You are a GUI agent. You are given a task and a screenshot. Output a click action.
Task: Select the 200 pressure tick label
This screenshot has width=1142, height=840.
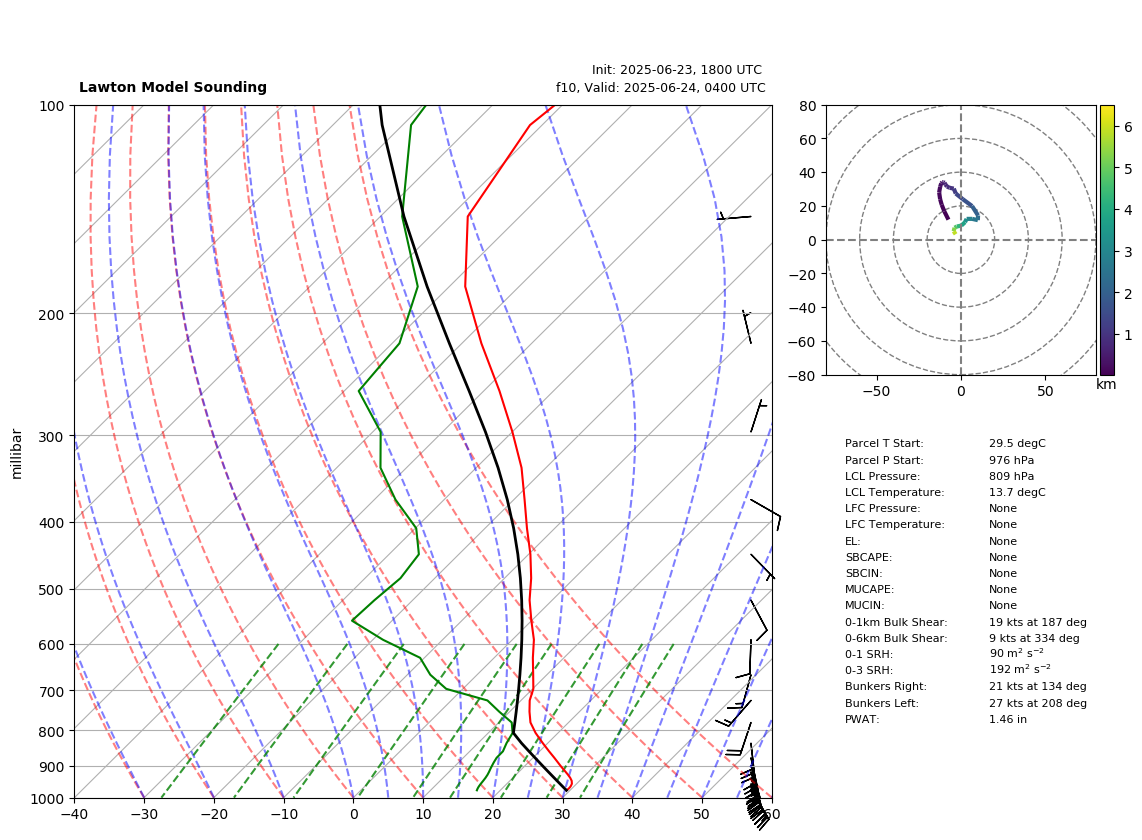pos(52,315)
